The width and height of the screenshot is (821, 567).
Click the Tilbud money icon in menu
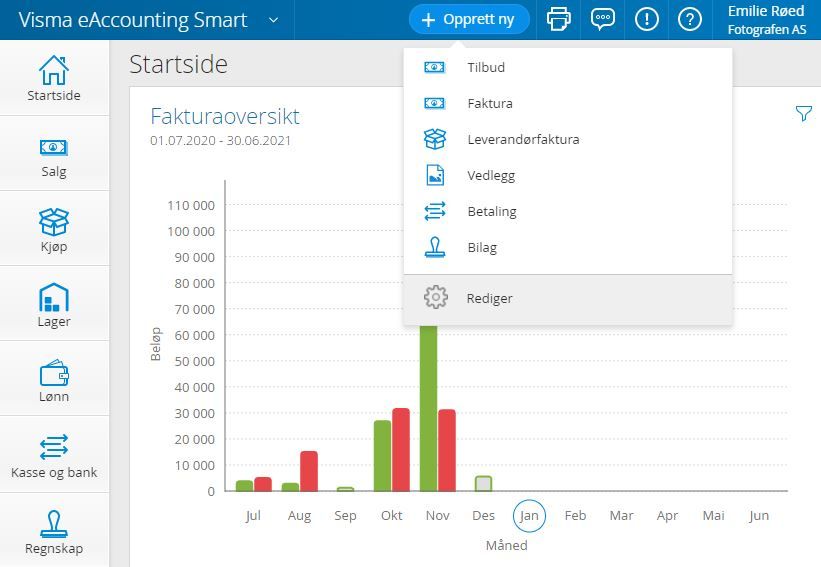(435, 67)
